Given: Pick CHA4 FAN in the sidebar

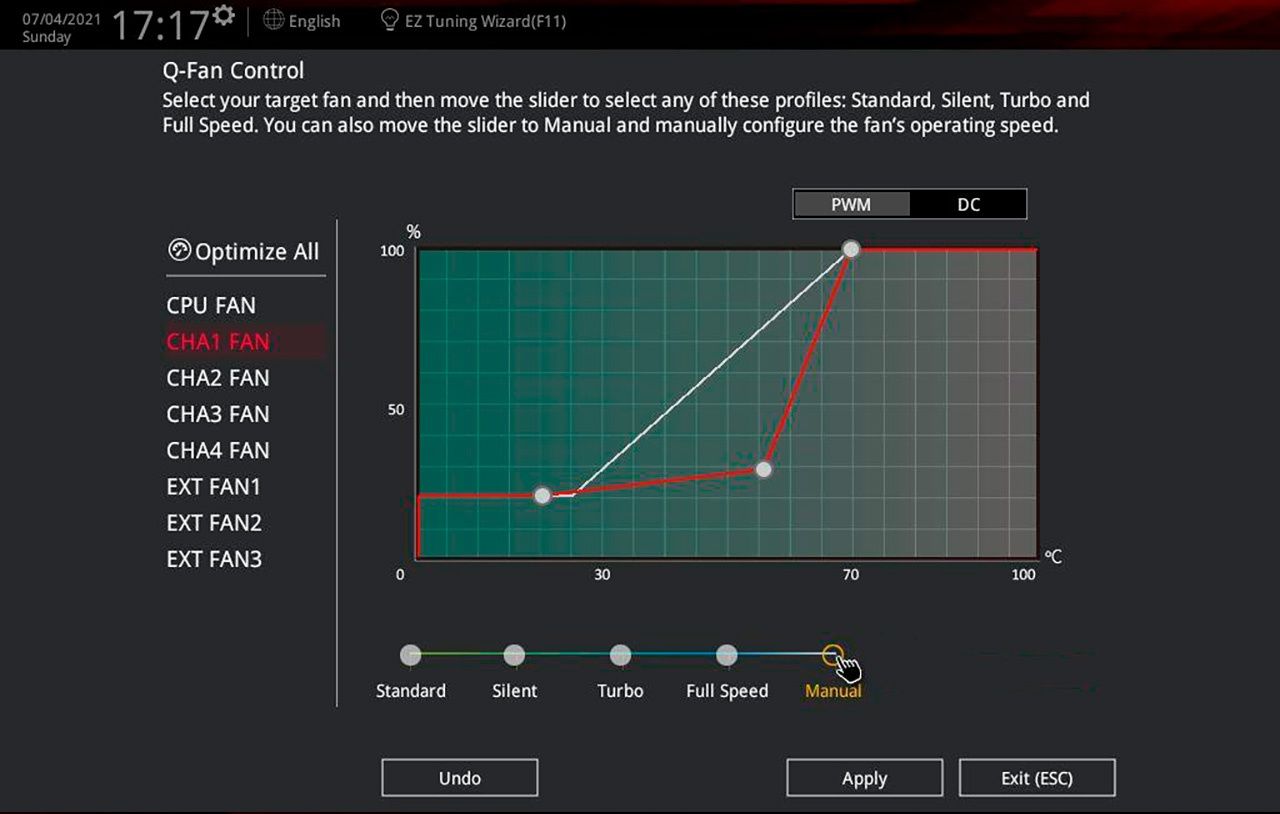Looking at the screenshot, I should 218,450.
